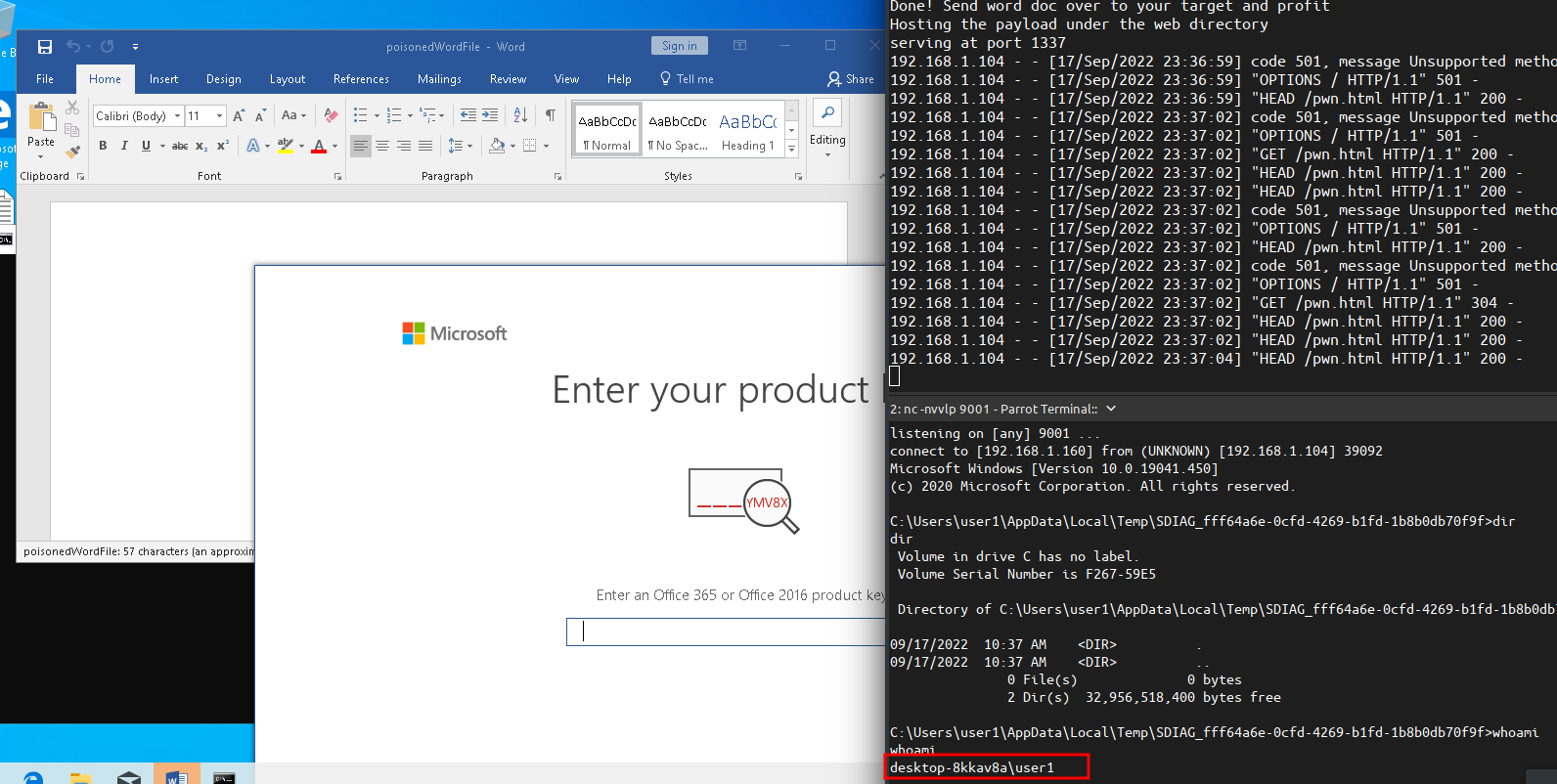Open Ribbon Display Options icon
This screenshot has width=1557, height=784.
click(x=740, y=45)
